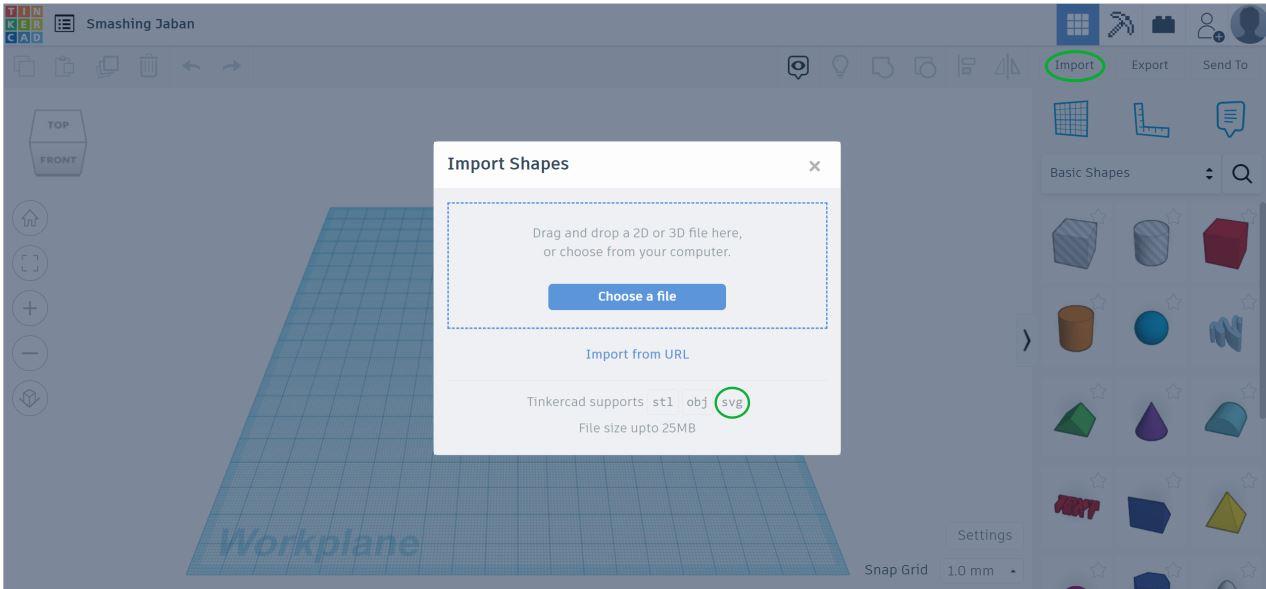Click the Redo arrow
This screenshot has width=1266, height=589.
(x=230, y=67)
